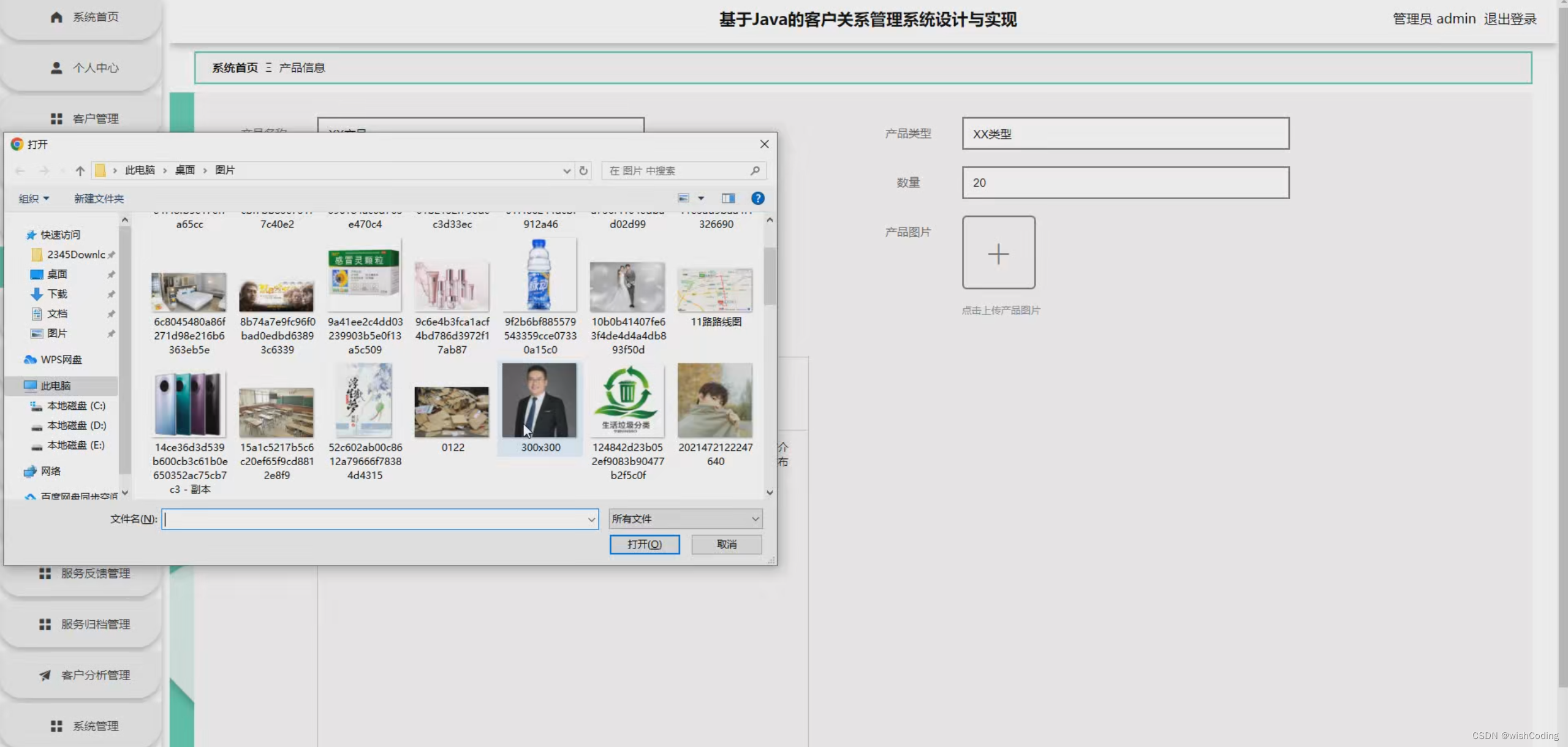Click the refresh icon beside the path bar
The image size is (1568, 747).
click(583, 170)
